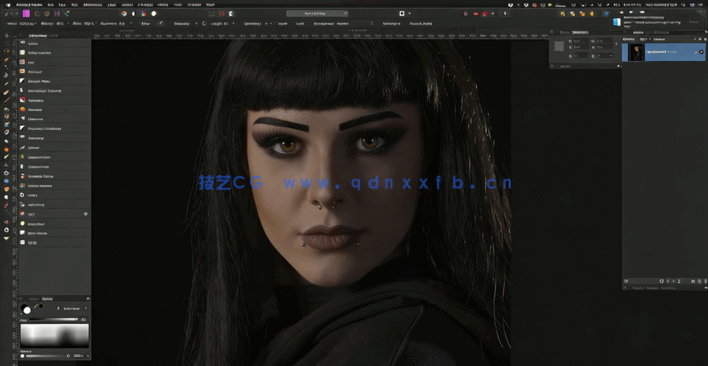This screenshot has height=366, width=708.
Task: Click the Background layer thumbnail
Action: coord(636,52)
